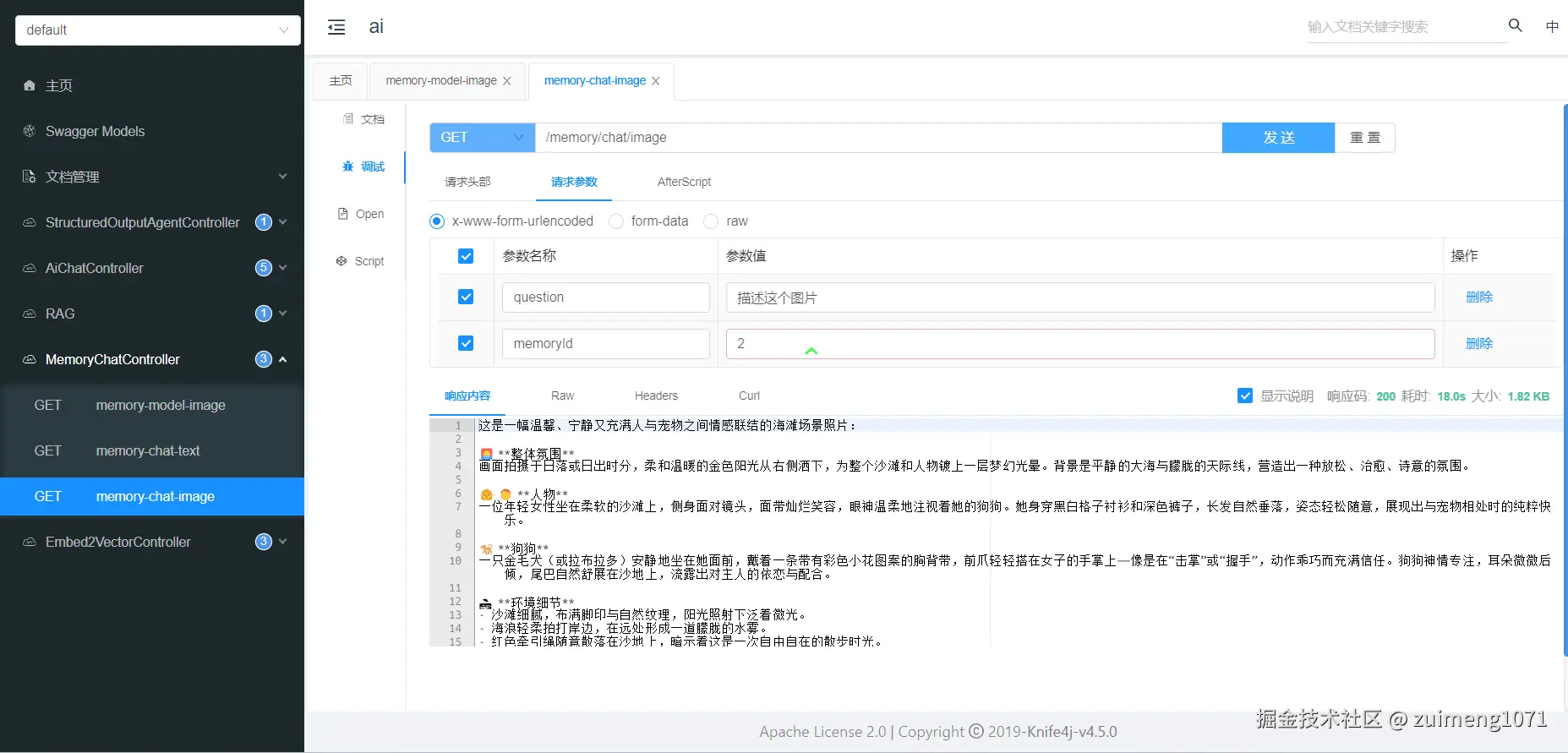Click the badge 5 on AiChatController
The width and height of the screenshot is (1568, 753).
click(264, 268)
